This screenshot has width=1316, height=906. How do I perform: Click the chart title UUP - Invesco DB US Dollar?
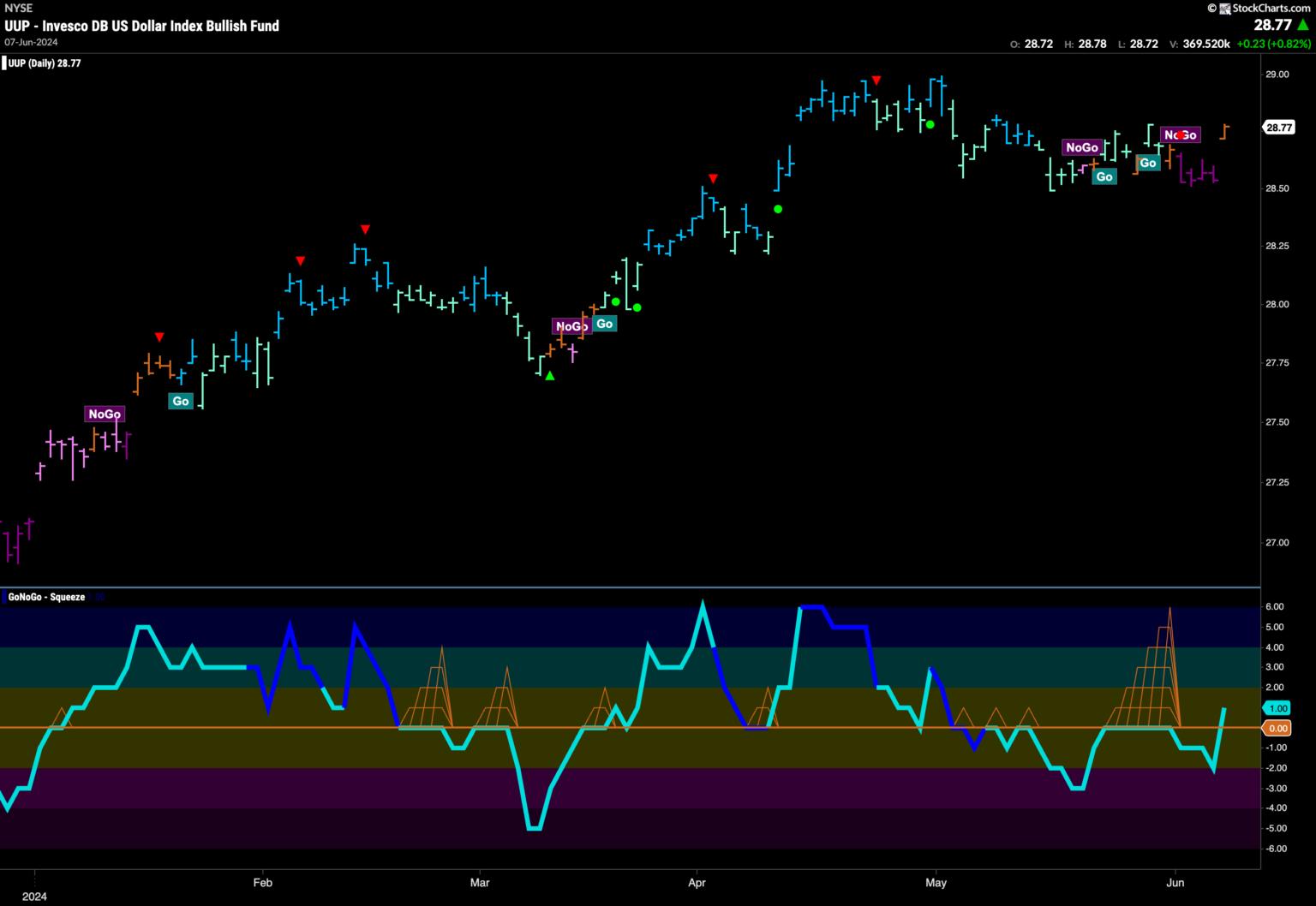click(141, 26)
